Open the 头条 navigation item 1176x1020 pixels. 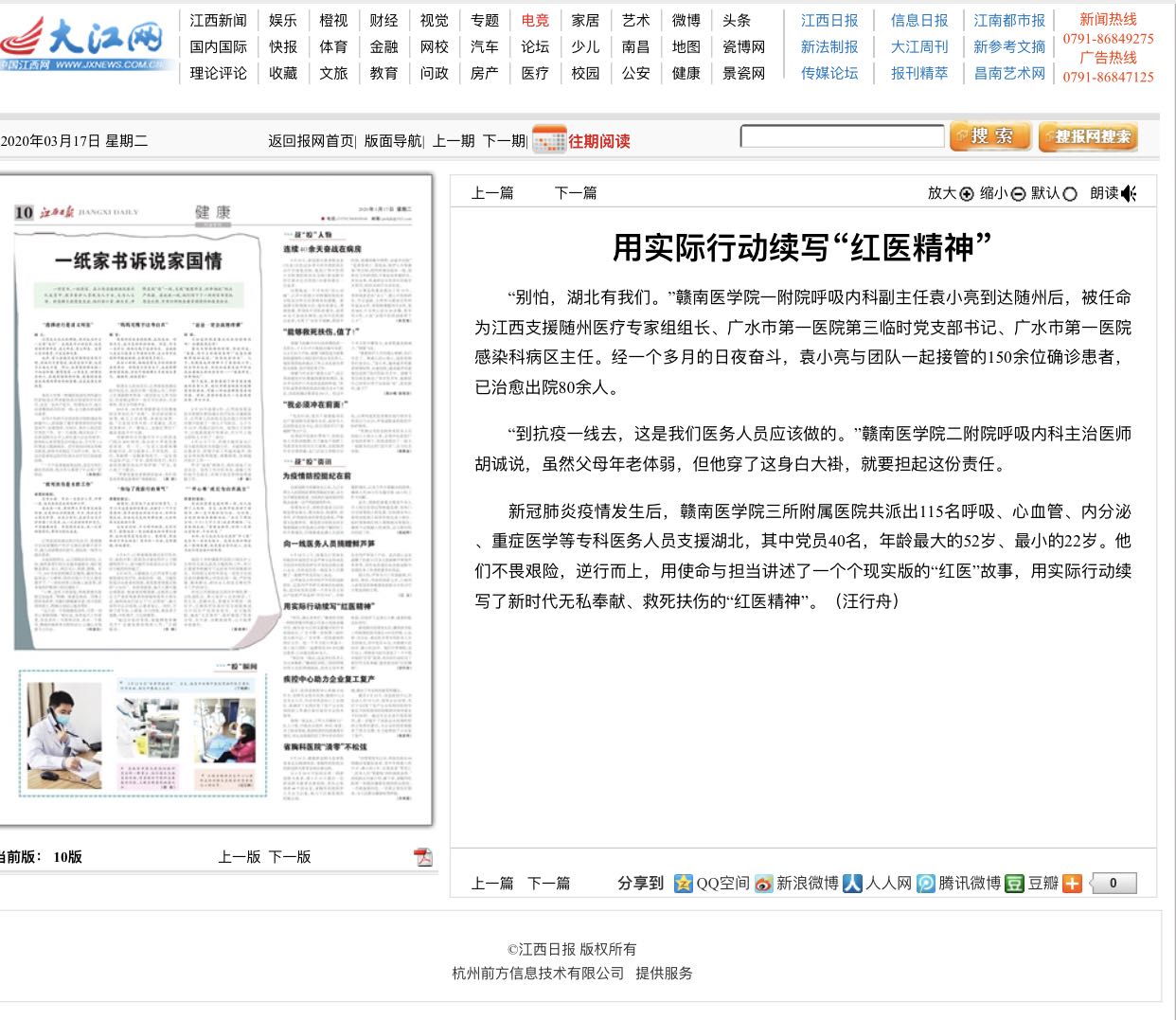tap(737, 20)
